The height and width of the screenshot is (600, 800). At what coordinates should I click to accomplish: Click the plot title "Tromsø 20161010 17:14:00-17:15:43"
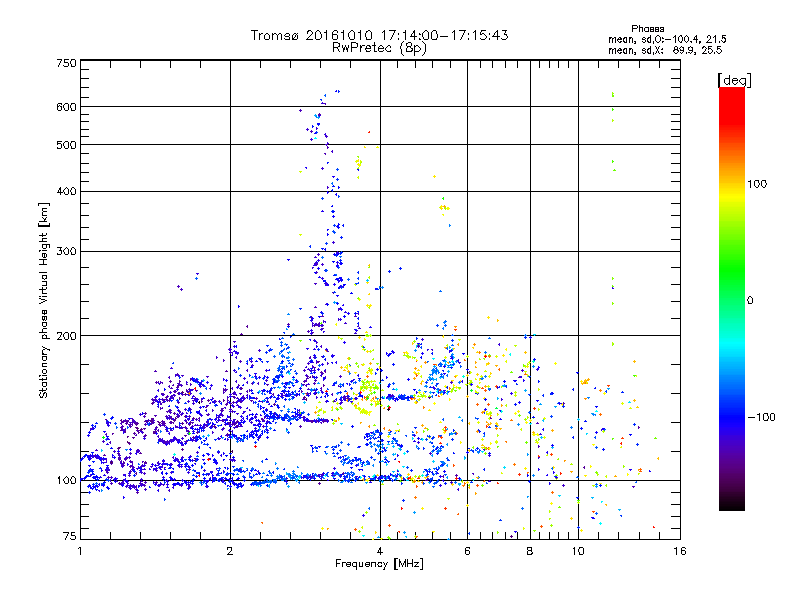(x=379, y=35)
